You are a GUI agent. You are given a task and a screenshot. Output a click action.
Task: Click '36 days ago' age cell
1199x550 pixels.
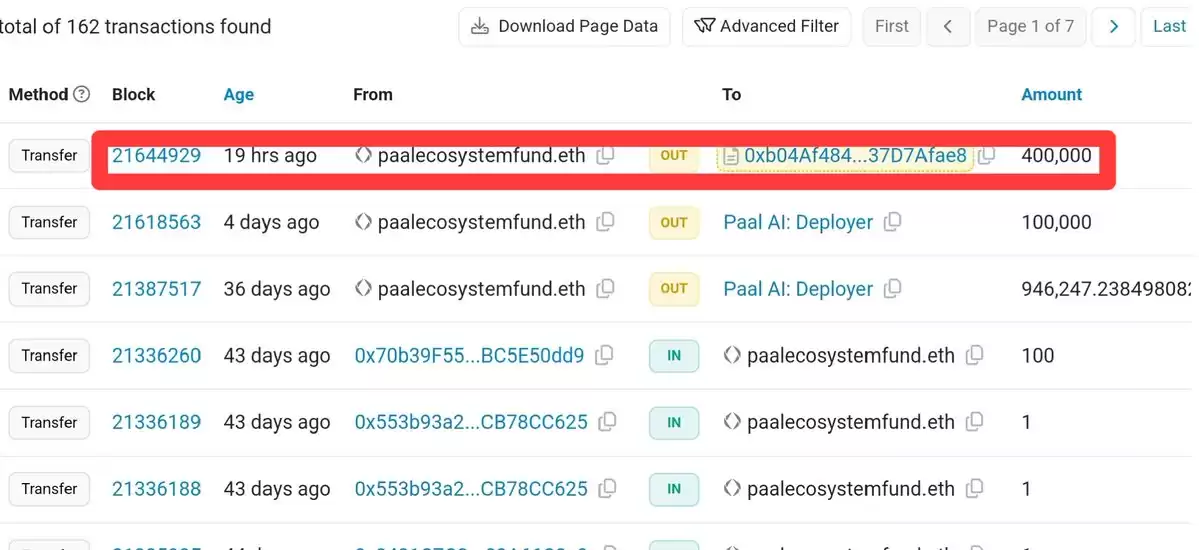(x=277, y=289)
